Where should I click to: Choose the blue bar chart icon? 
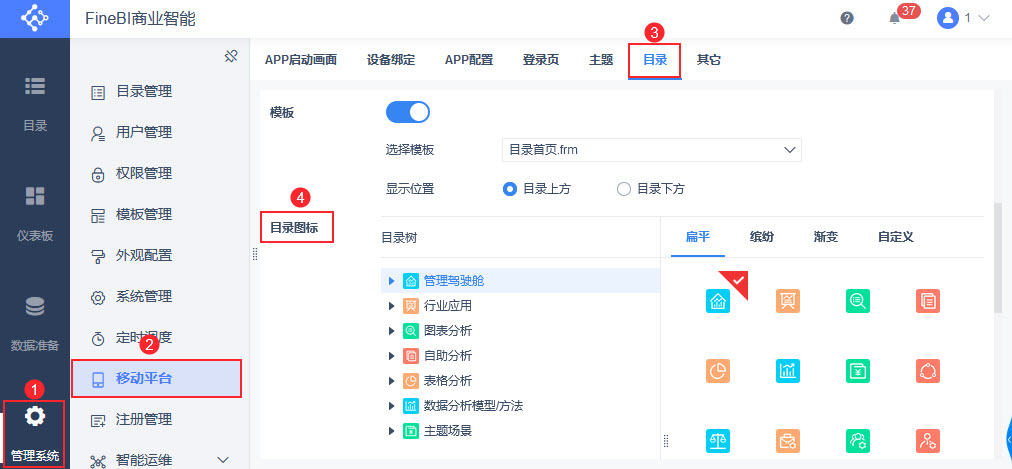coord(788,370)
